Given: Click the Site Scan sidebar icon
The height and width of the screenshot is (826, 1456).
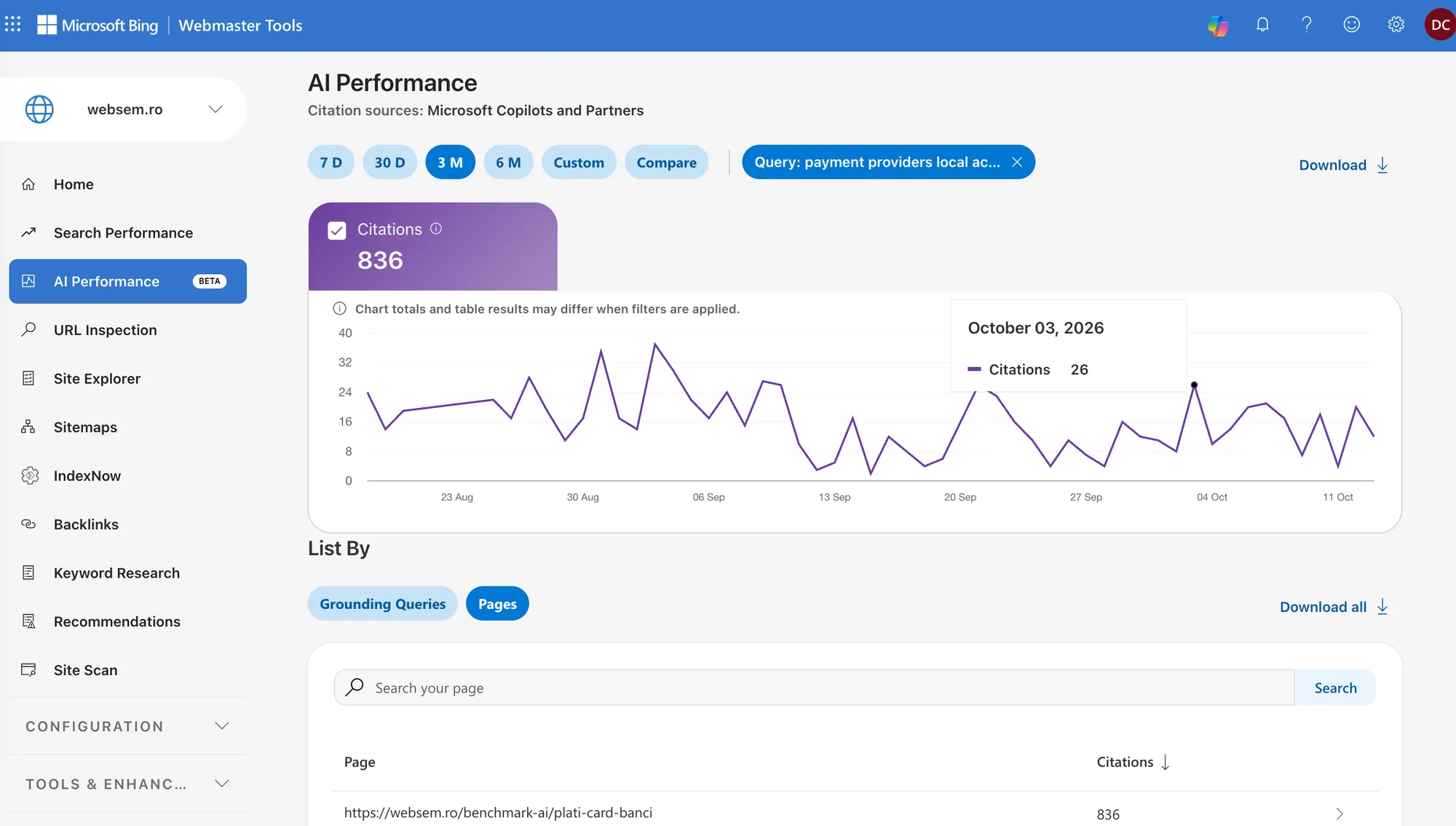Looking at the screenshot, I should [28, 669].
